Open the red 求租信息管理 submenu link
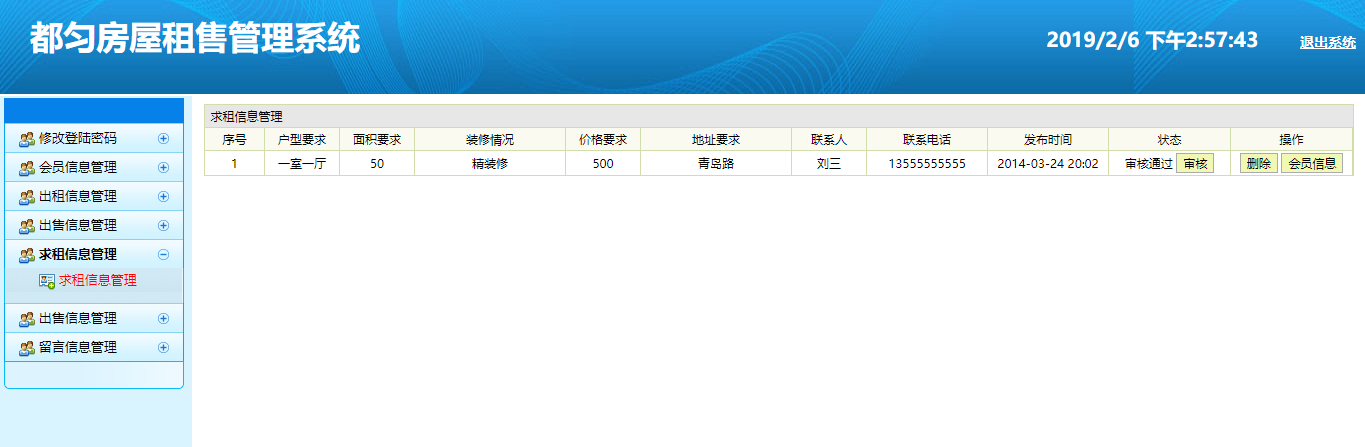The height and width of the screenshot is (447, 1365). point(98,281)
